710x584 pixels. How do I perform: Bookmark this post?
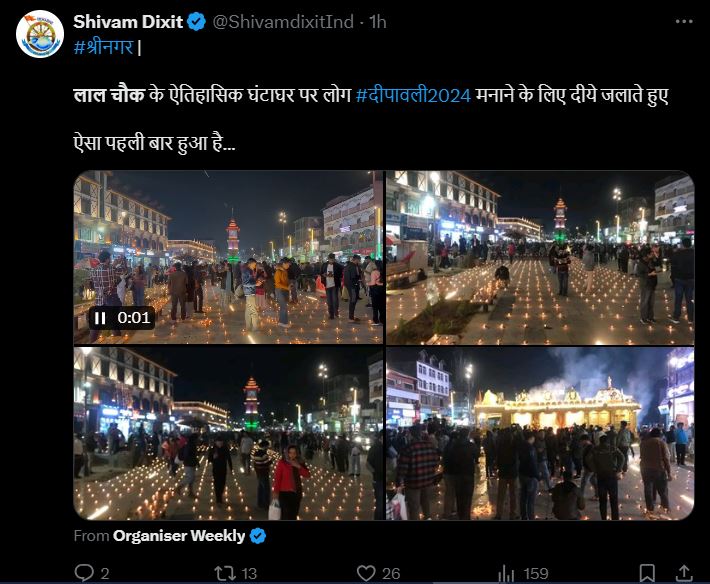(647, 573)
